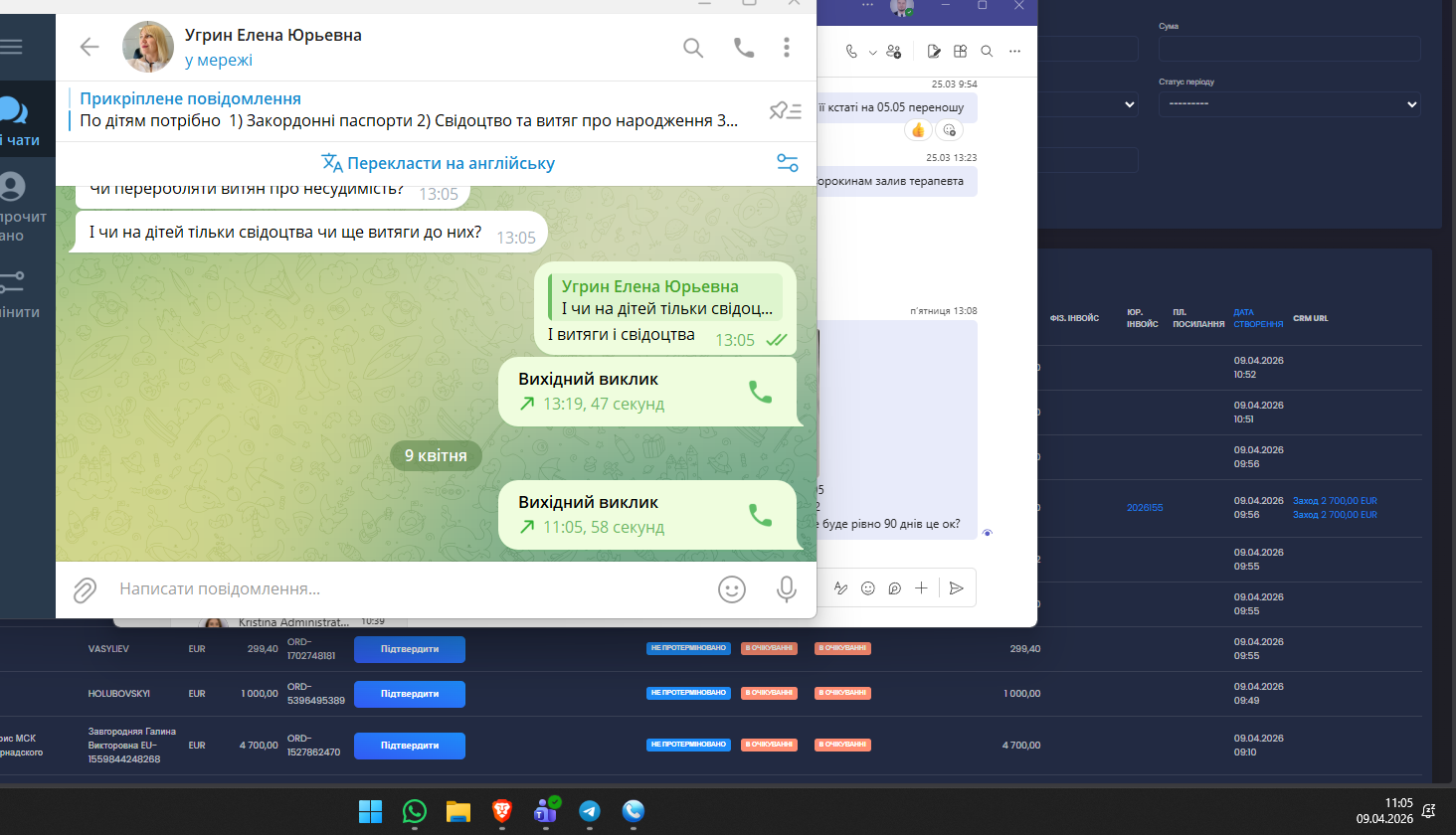Attach a file using the paperclip icon

(x=86, y=589)
